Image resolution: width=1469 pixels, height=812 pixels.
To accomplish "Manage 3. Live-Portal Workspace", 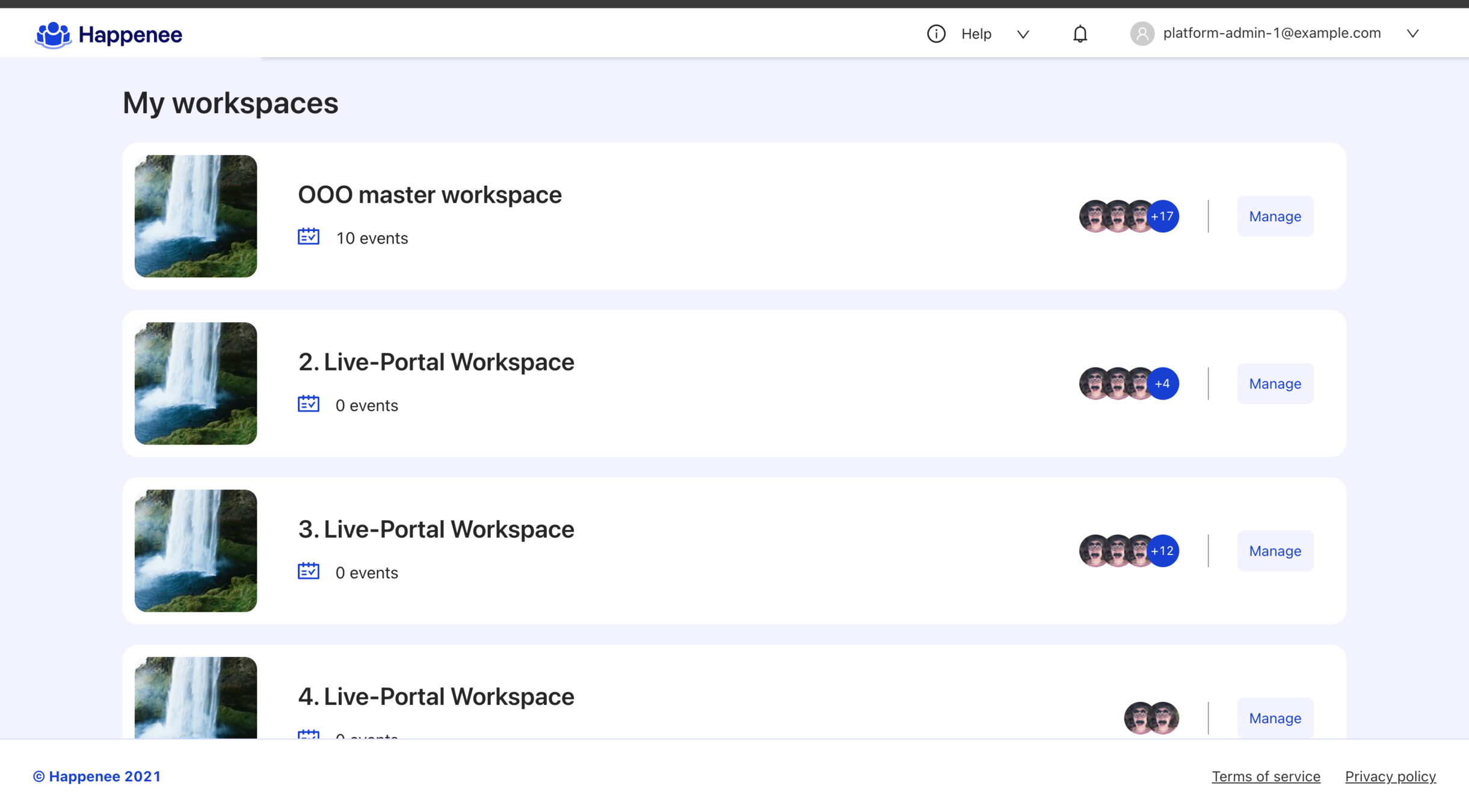I will click(1275, 551).
